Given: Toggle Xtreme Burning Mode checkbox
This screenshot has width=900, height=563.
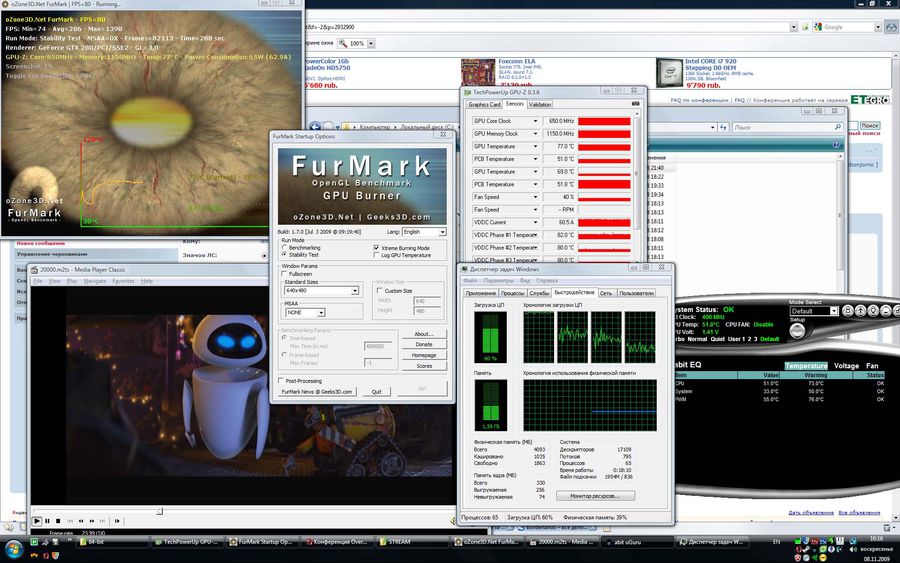Looking at the screenshot, I should coord(377,248).
